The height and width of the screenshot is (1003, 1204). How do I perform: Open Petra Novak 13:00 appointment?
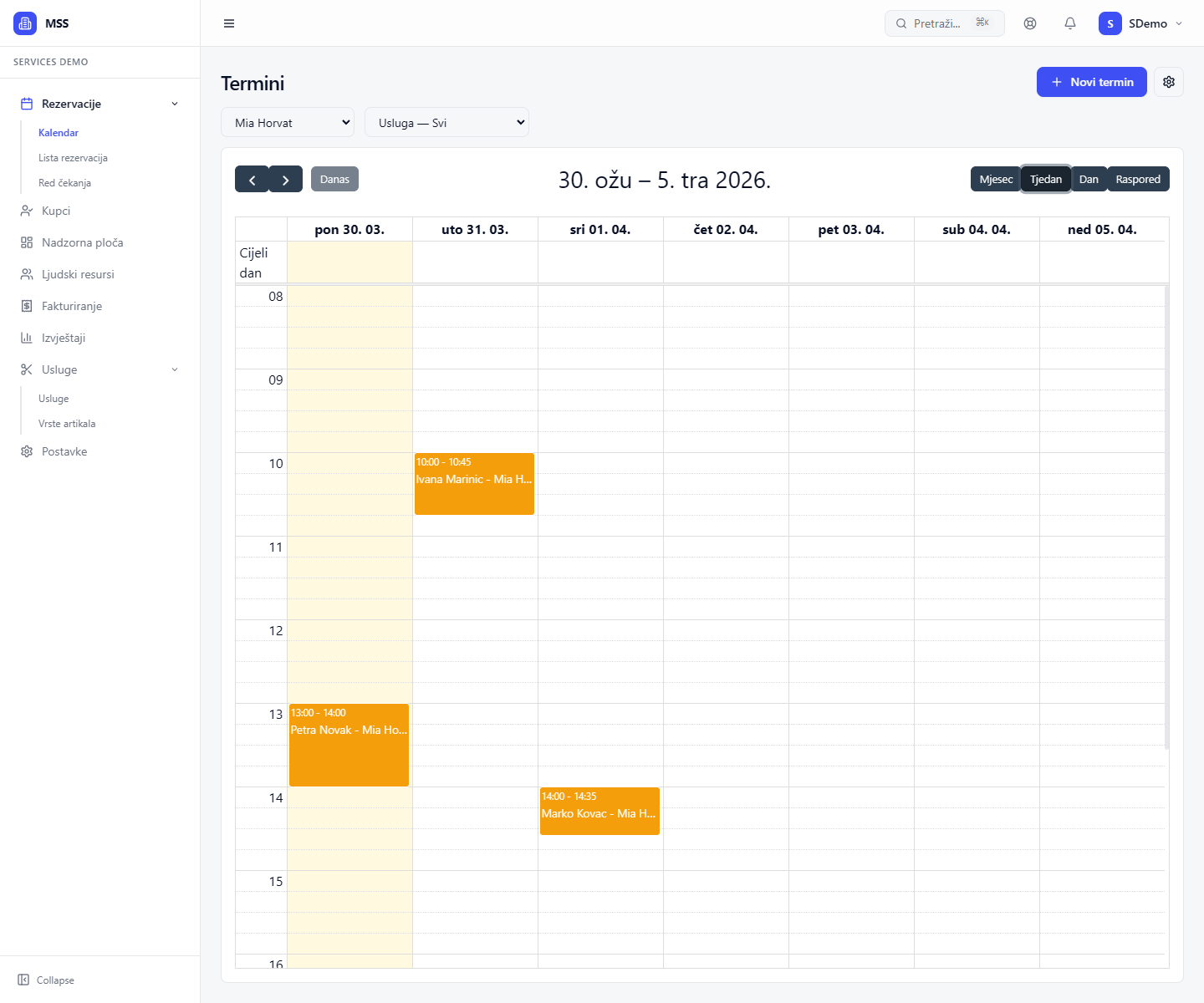coord(349,746)
